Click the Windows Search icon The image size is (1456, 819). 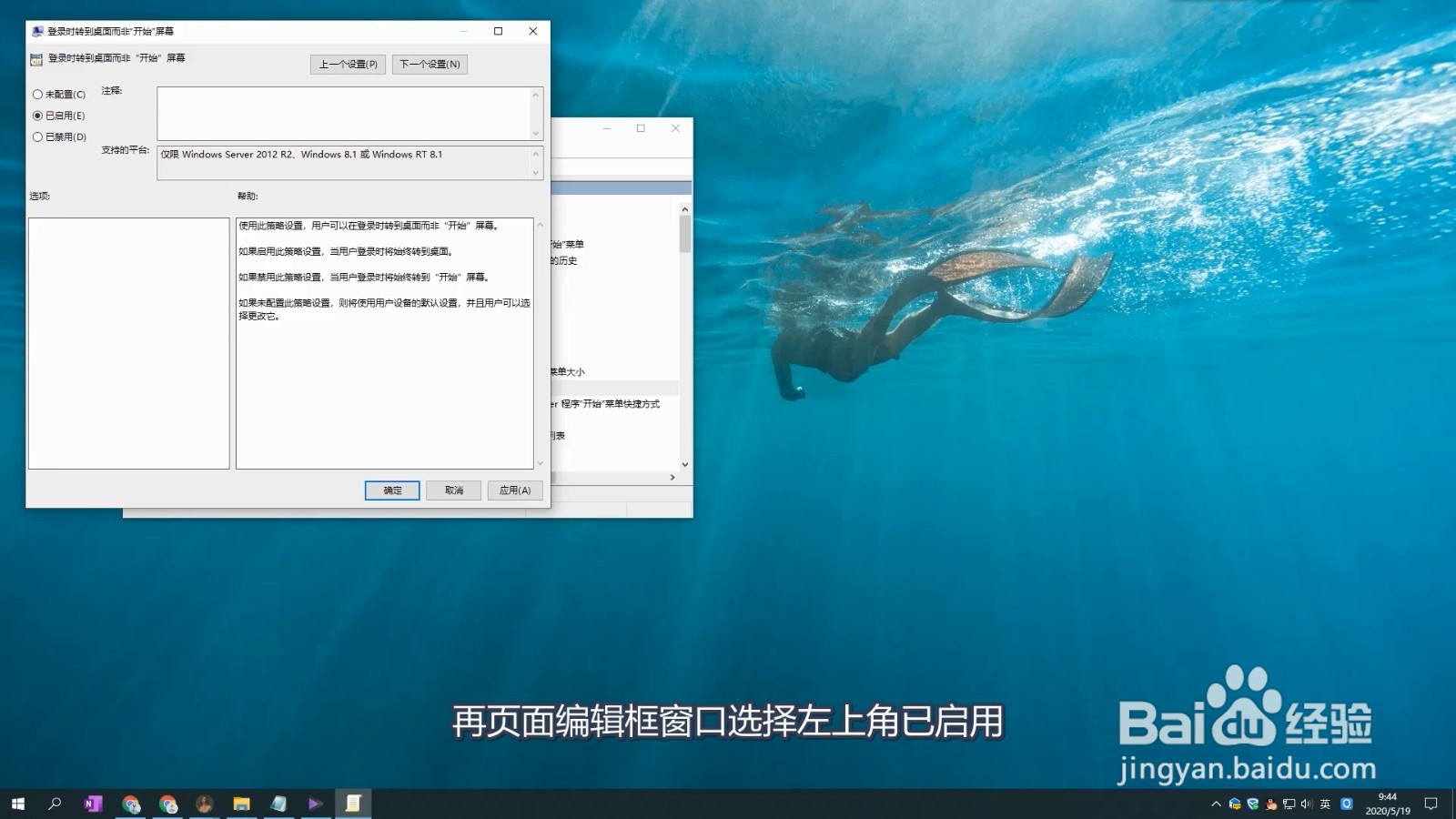coord(55,804)
